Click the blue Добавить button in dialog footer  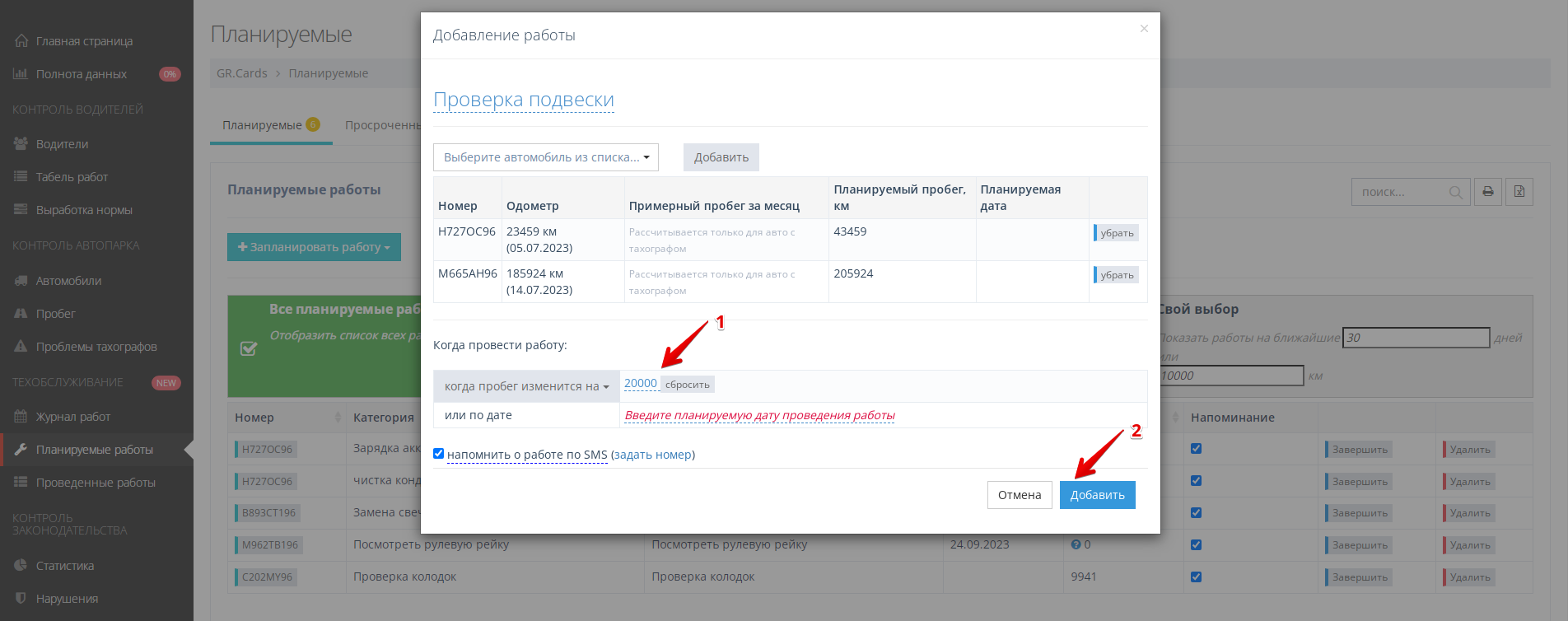pyautogui.click(x=1097, y=495)
